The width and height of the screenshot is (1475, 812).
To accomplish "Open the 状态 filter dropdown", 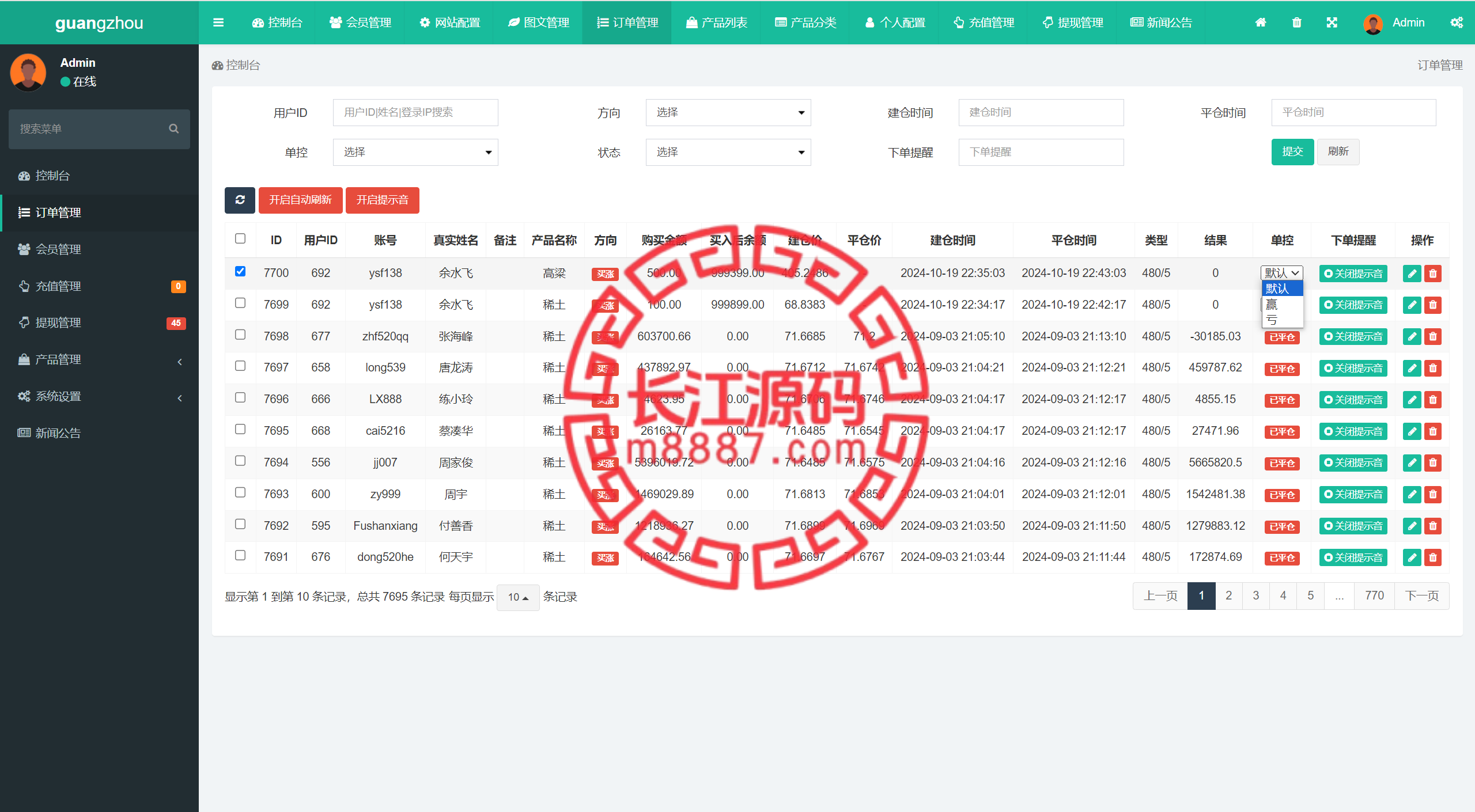I will tap(728, 152).
